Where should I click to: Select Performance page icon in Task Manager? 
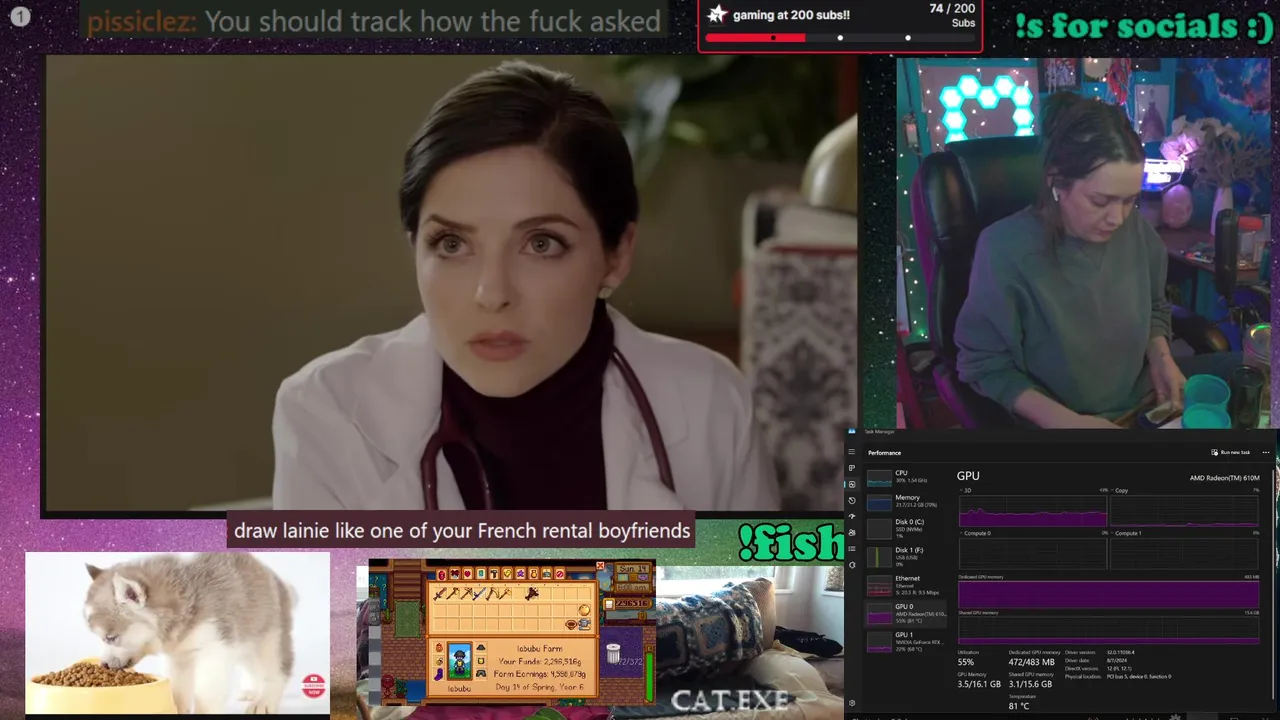pos(852,484)
